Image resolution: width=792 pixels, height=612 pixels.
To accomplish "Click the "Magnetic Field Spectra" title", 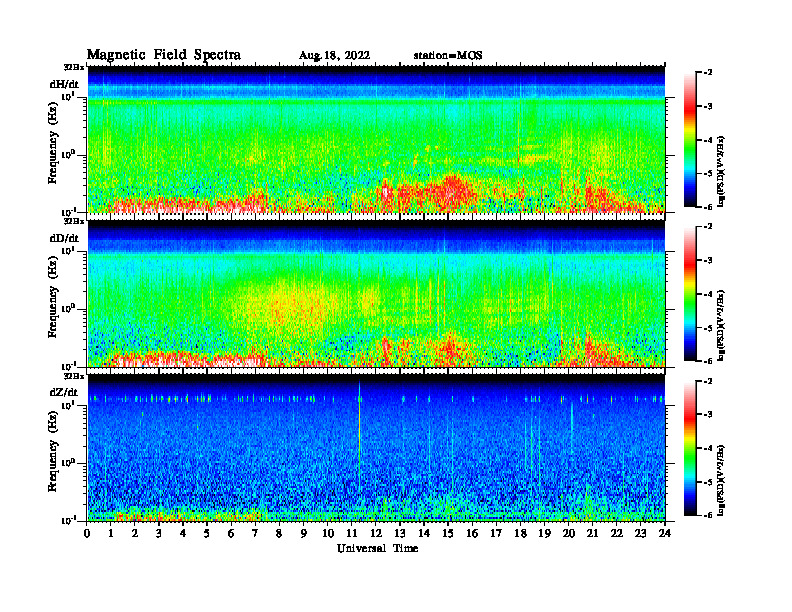I will click(164, 55).
